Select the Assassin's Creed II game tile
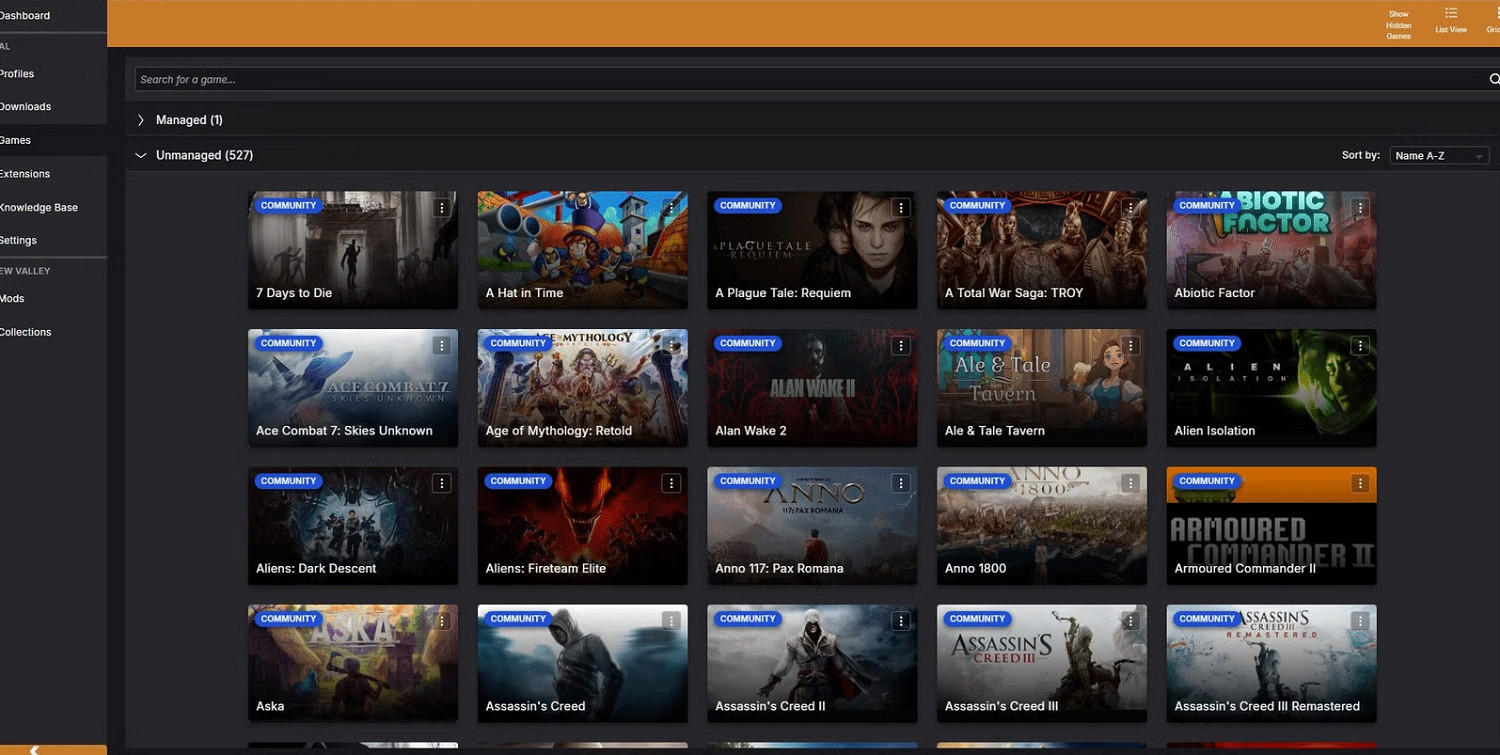 pyautogui.click(x=811, y=662)
